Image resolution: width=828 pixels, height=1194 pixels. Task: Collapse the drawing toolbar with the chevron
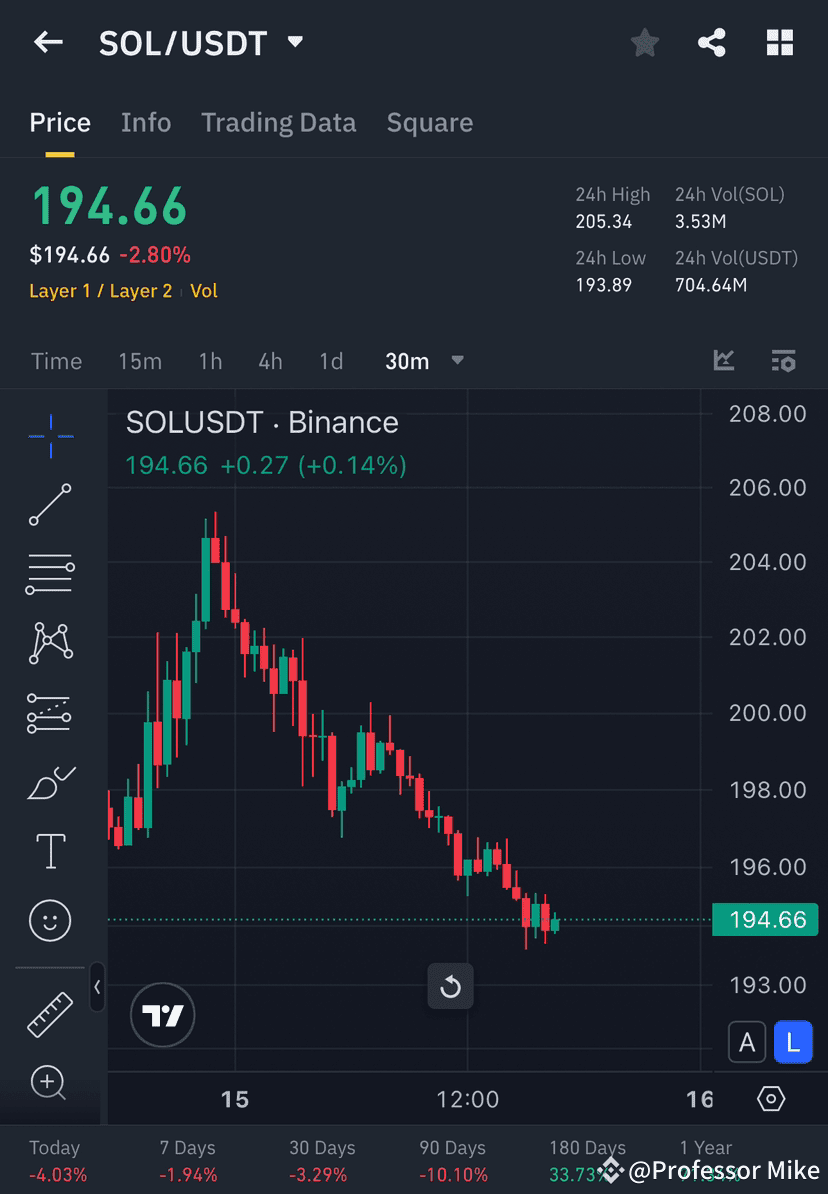(98, 988)
